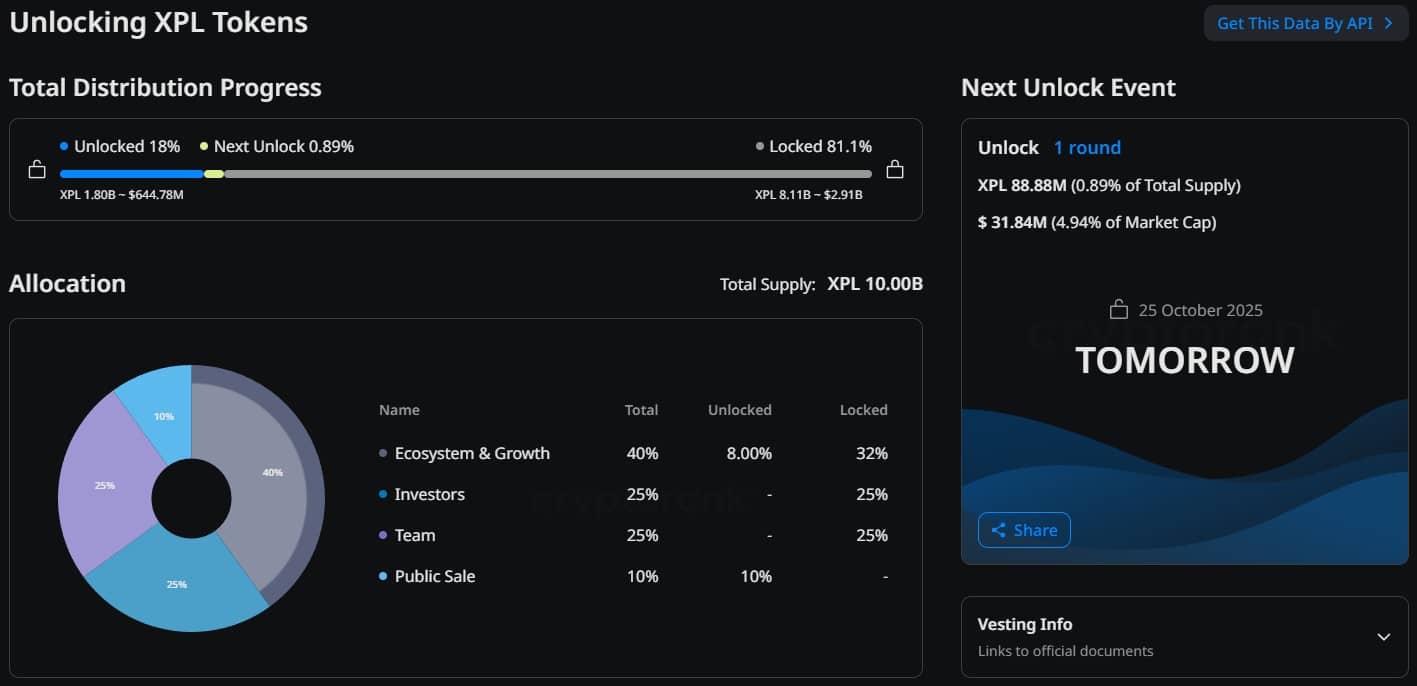This screenshot has width=1417, height=686.
Task: Select the Investors blue dot in allocation table
Action: click(x=381, y=494)
